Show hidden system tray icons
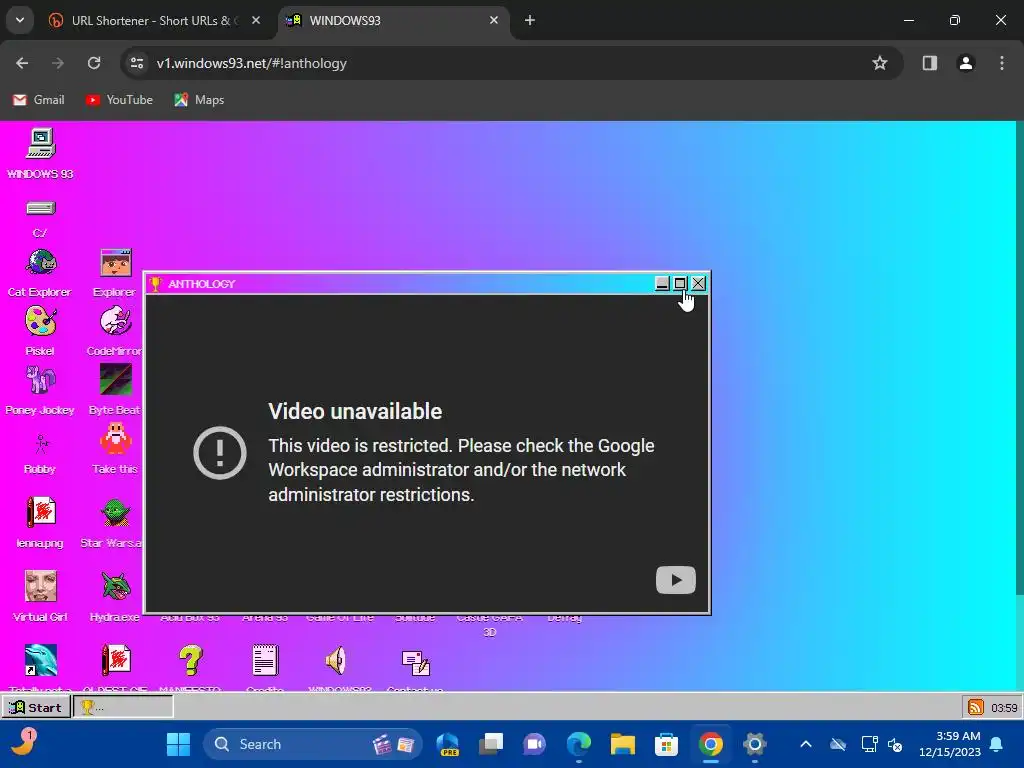Screen dimensions: 1024x768 (x=806, y=744)
